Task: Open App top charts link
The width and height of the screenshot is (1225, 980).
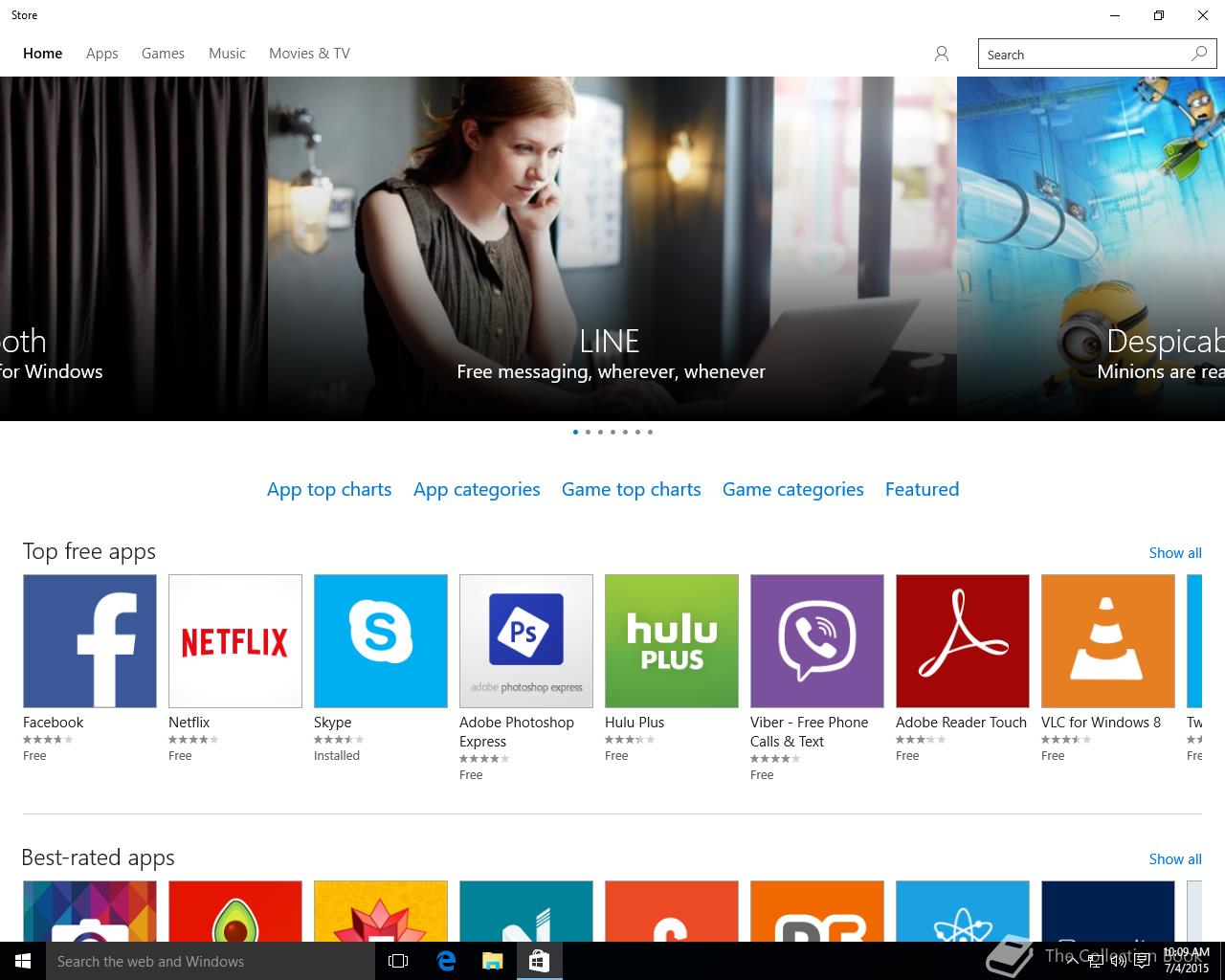Action: tap(329, 489)
